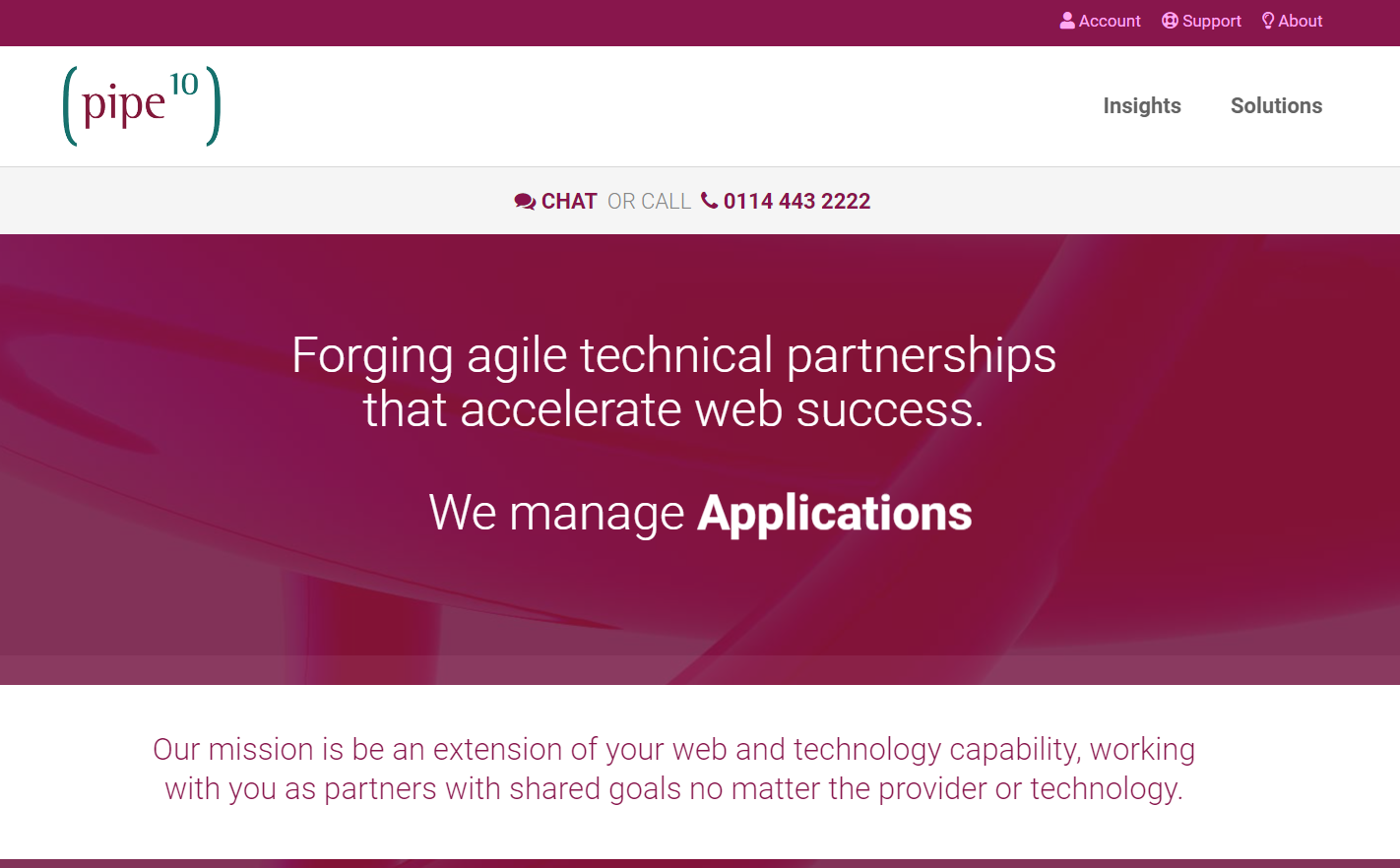Viewport: 1400px width, 868px height.
Task: Click the hero headline text
Action: coord(673,382)
